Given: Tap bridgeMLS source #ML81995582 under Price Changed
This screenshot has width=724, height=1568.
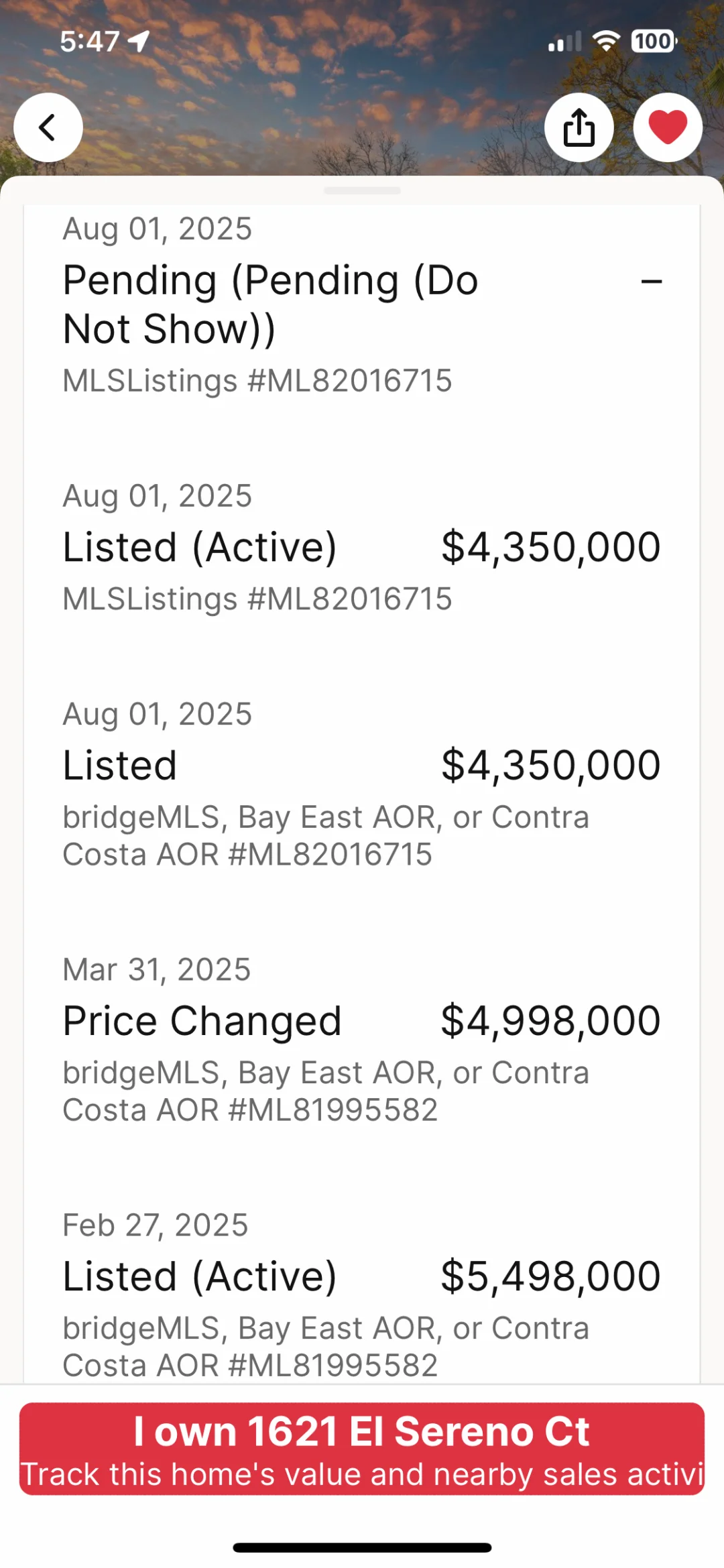Looking at the screenshot, I should click(326, 1091).
